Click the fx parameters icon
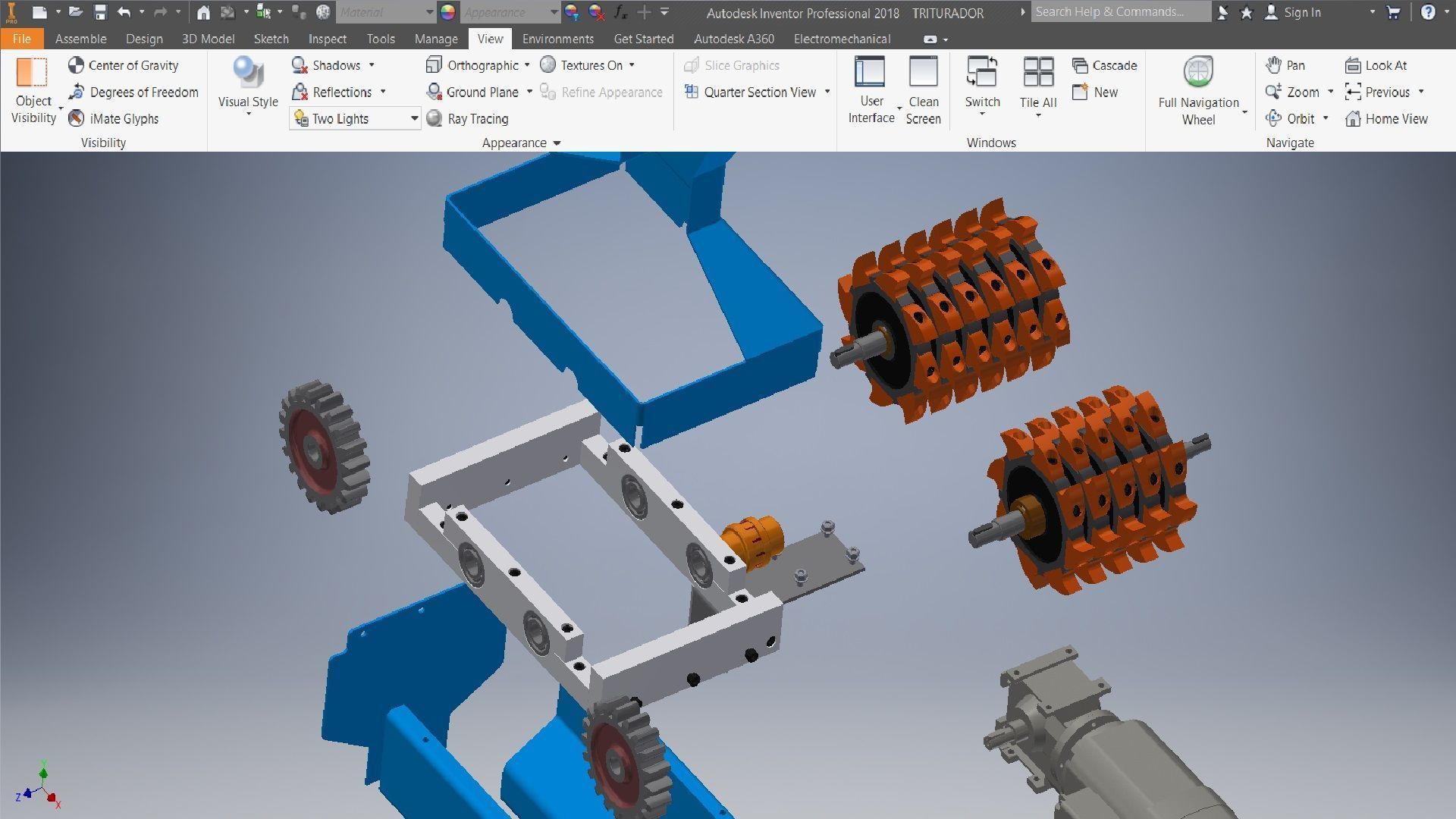This screenshot has width=1456, height=819. coord(620,12)
